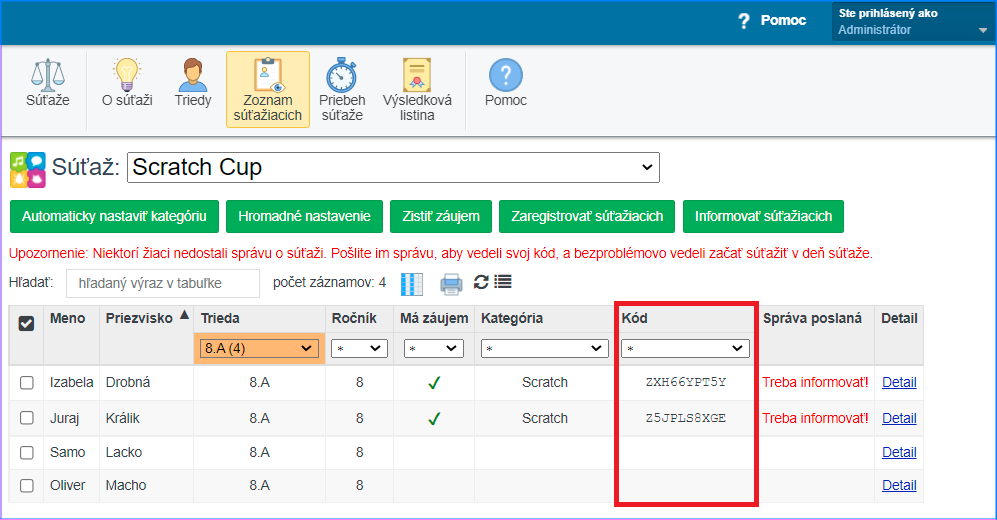Tick the checkbox for Oliver Macho
Image resolution: width=997 pixels, height=520 pixels.
pos(27,486)
